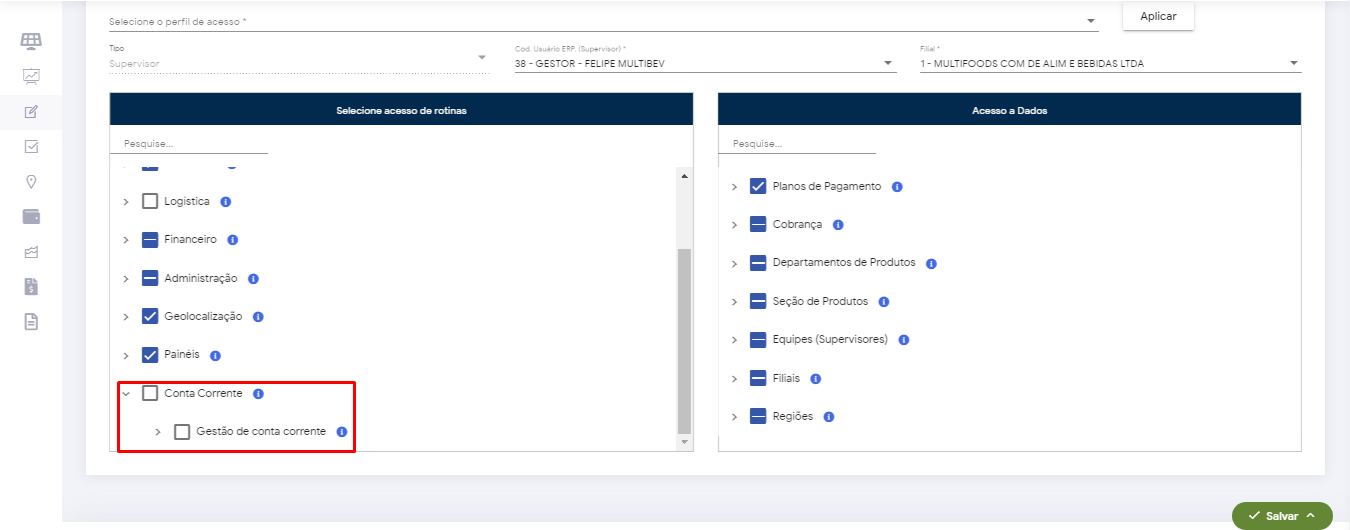Open the invoice dollar document sidebar icon
The height and width of the screenshot is (530, 1350).
coord(31,287)
